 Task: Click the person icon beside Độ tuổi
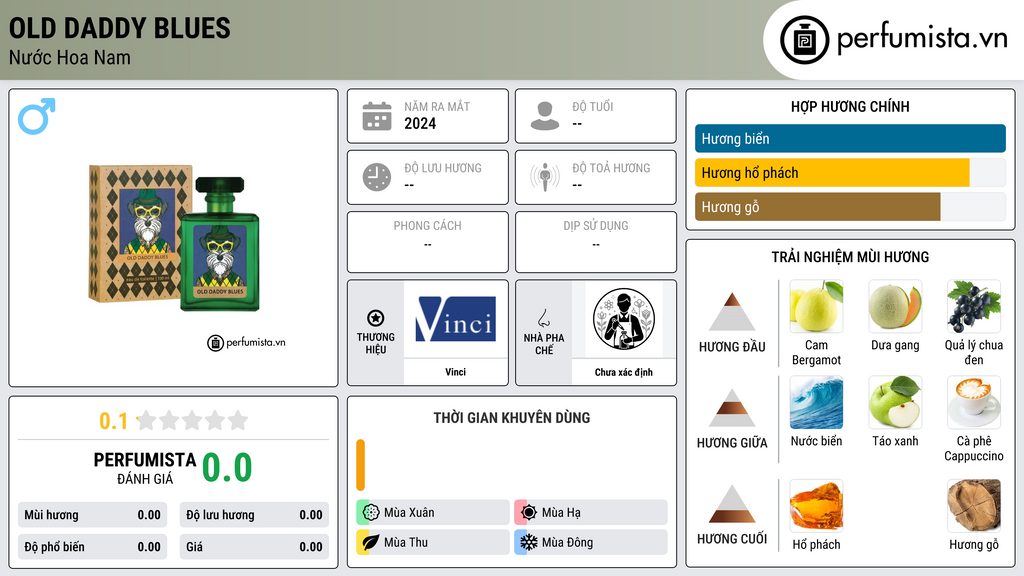pos(545,116)
